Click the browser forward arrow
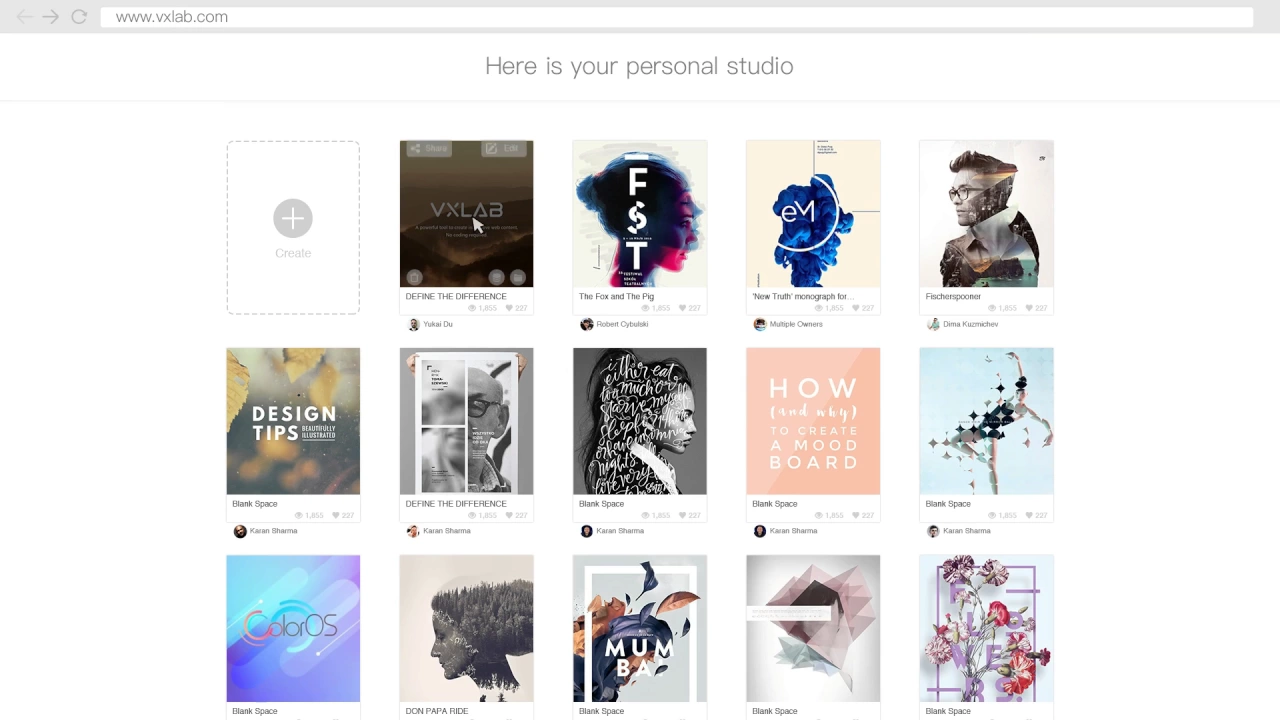The height and width of the screenshot is (720, 1280). click(x=51, y=17)
